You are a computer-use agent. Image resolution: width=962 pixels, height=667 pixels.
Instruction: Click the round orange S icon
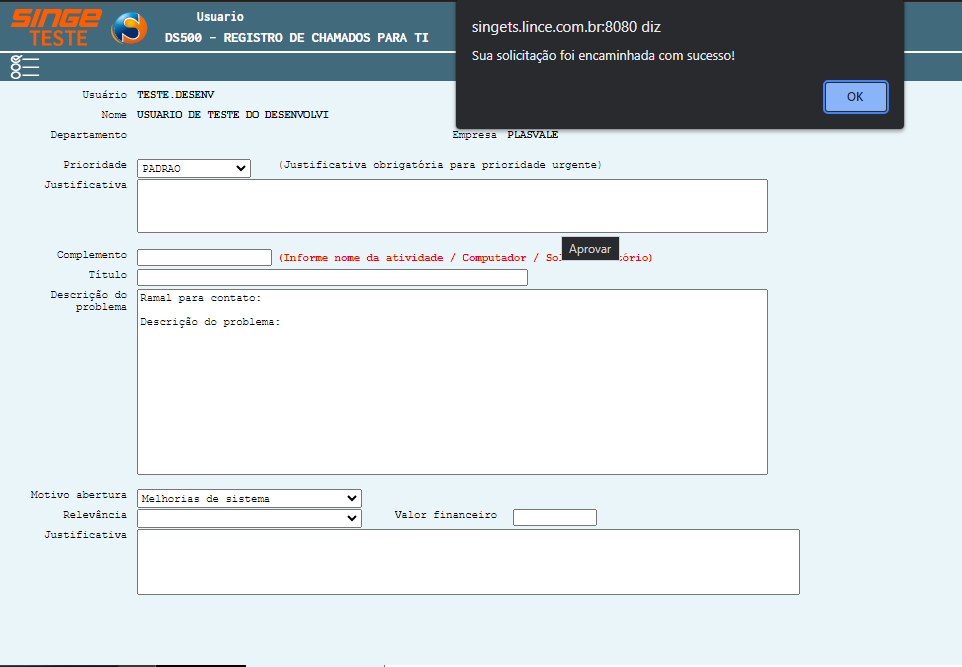click(128, 28)
